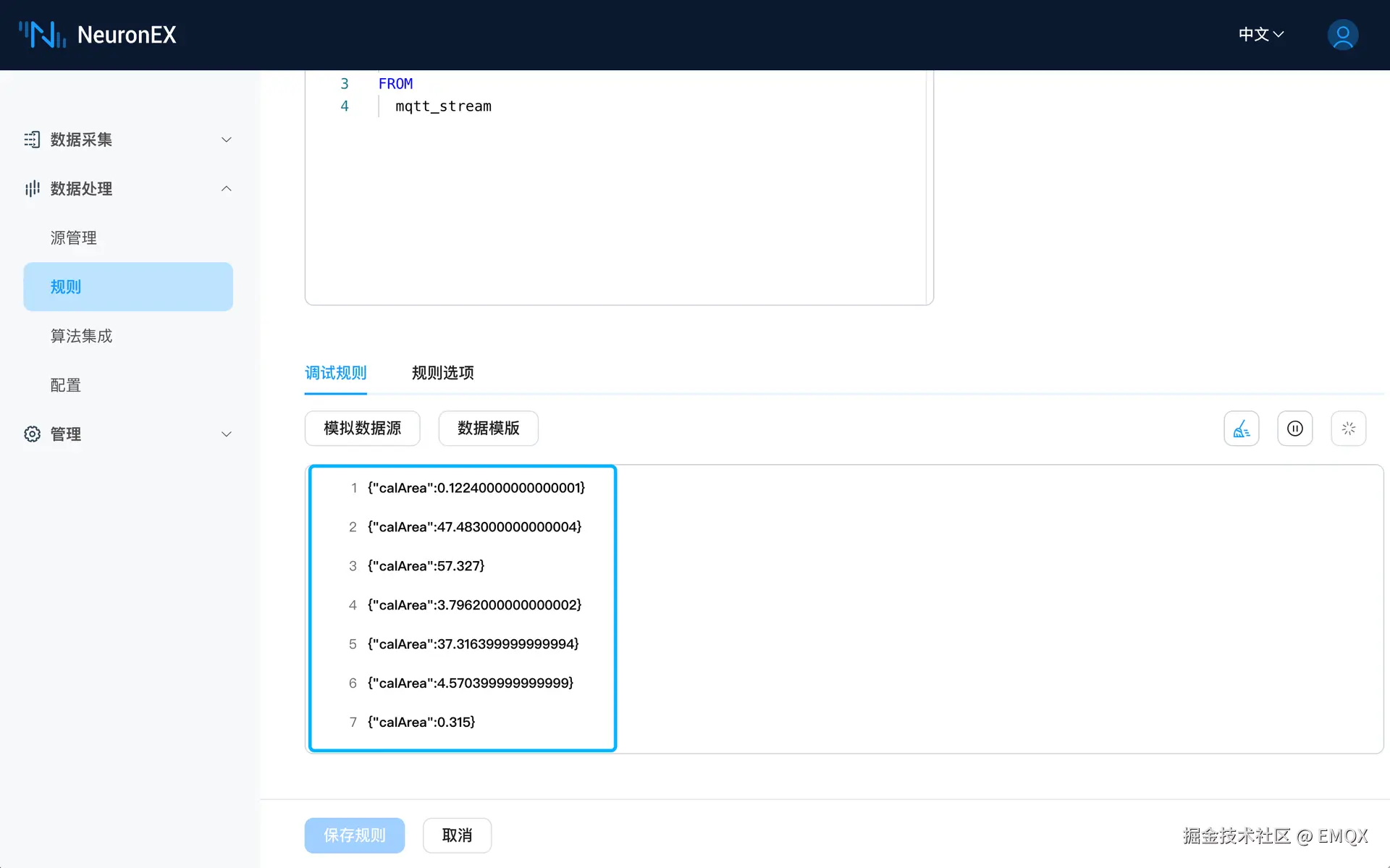This screenshot has height=868, width=1390.
Task: Select output row calArea 0.12240000000000001
Action: coord(476,488)
